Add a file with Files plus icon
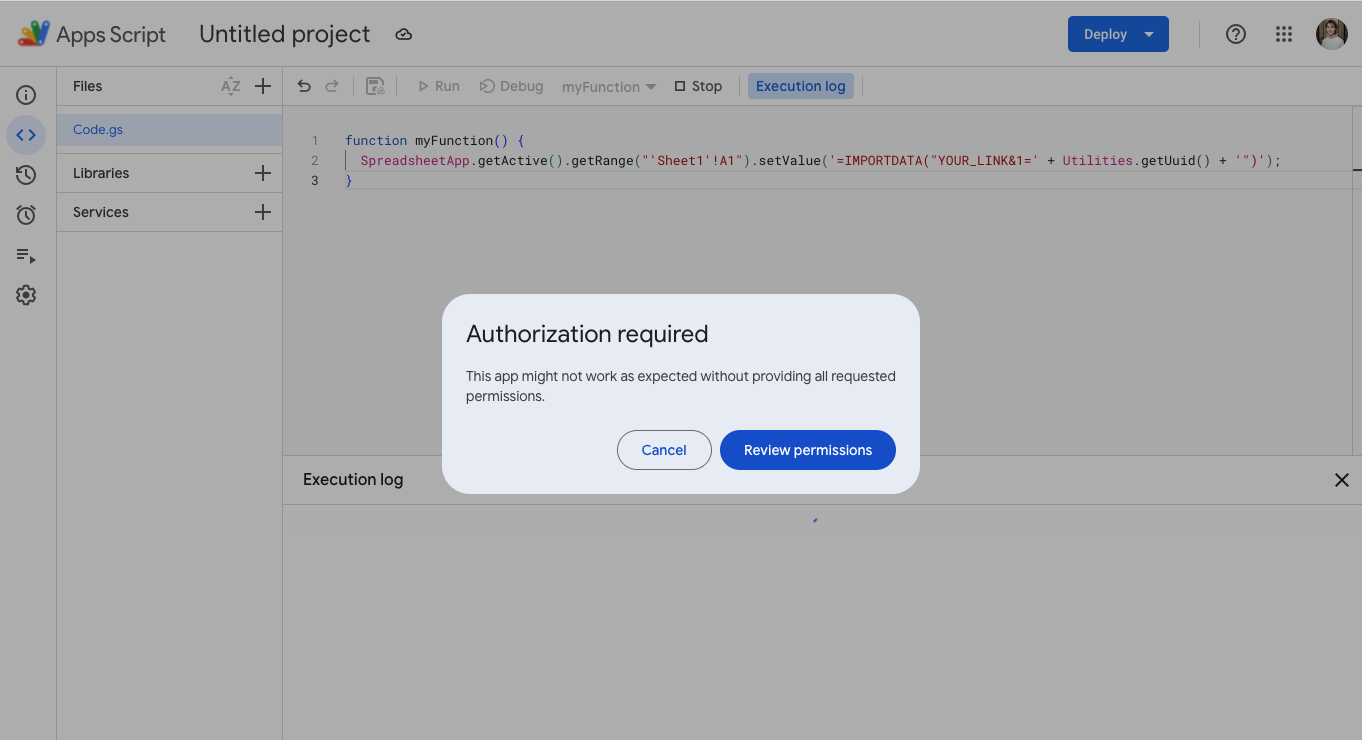The width and height of the screenshot is (1362, 740). (263, 86)
